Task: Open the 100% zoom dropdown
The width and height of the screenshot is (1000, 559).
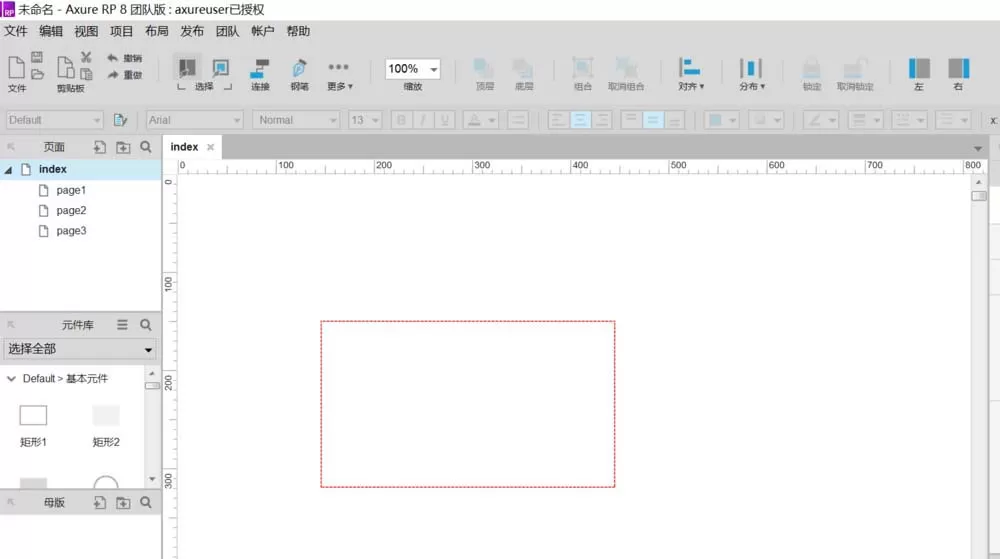Action: click(413, 69)
